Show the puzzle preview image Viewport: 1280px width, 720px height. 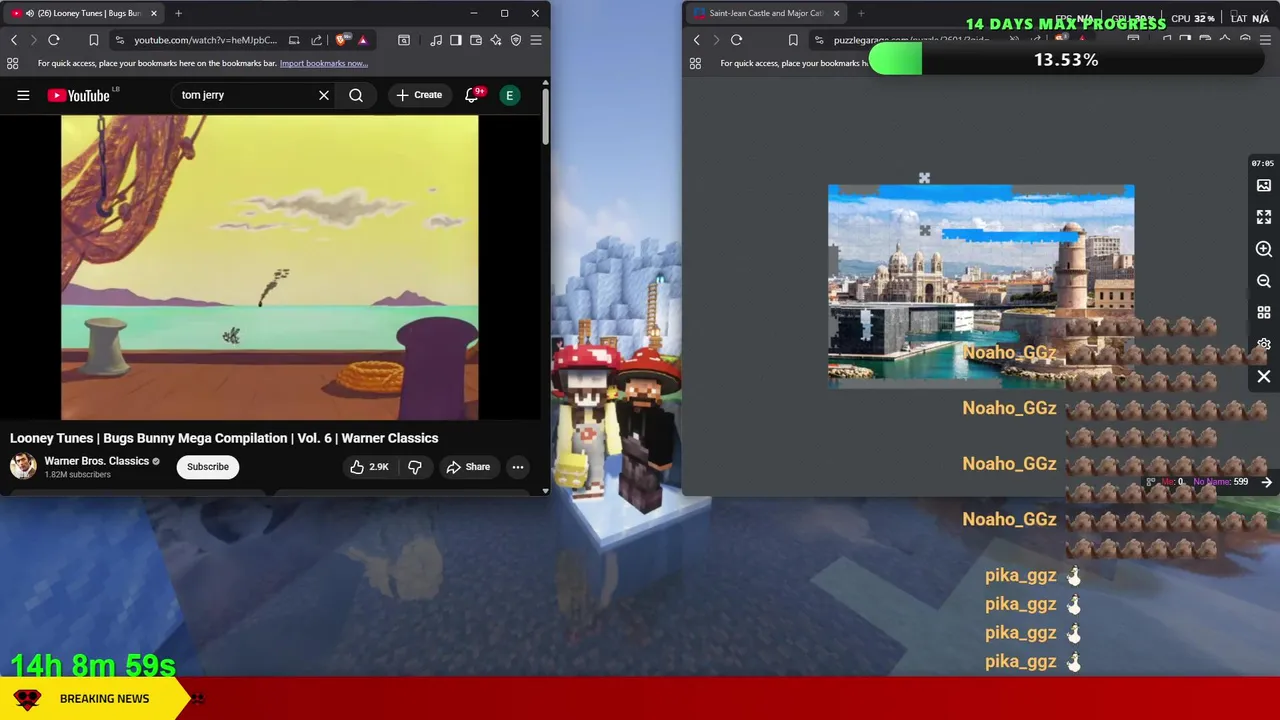coord(1264,186)
